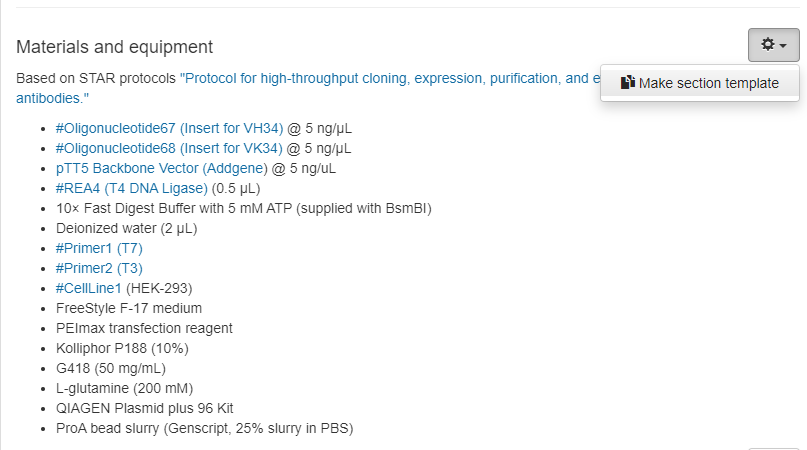Click the Kolliphor P188 (10%) item
The width and height of the screenshot is (807, 450).
coord(122,348)
